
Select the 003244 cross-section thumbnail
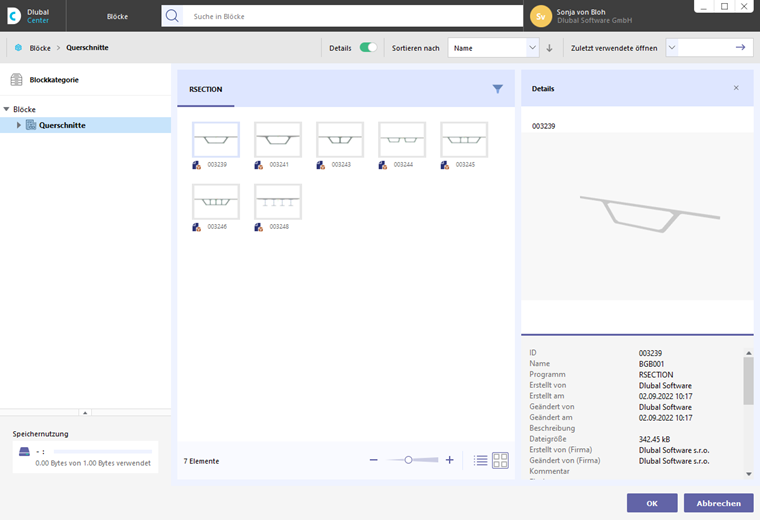[402, 140]
